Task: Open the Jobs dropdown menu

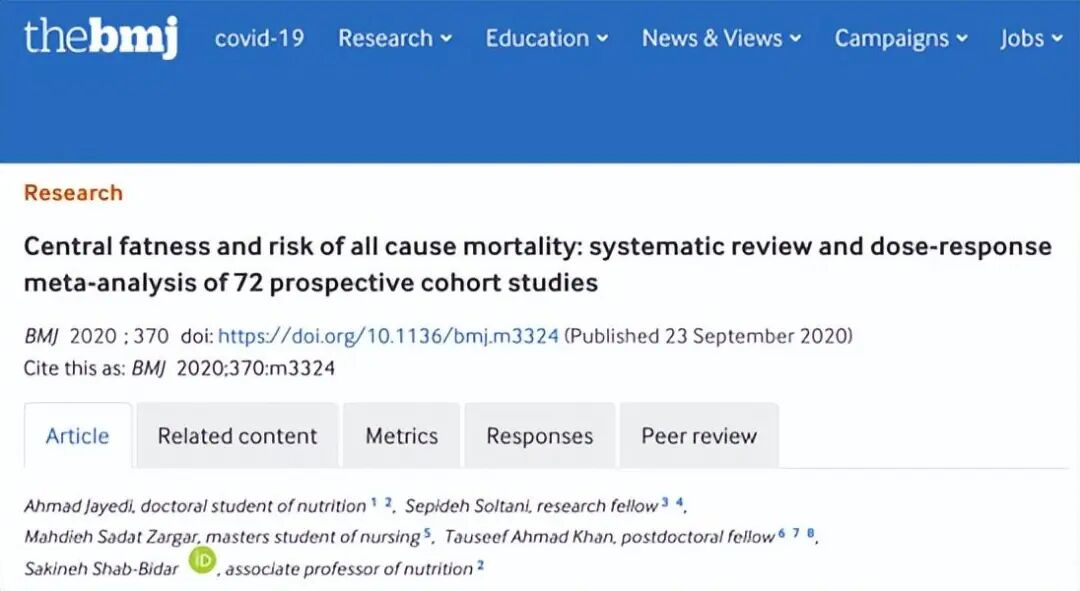Action: click(1032, 38)
